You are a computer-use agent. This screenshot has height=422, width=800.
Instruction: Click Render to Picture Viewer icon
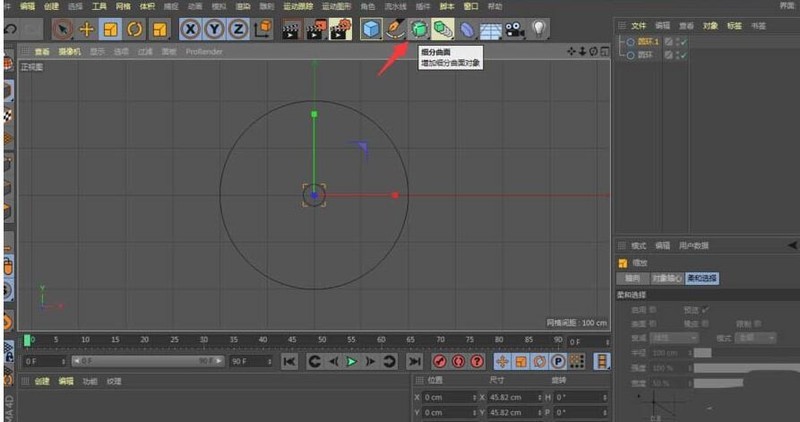click(316, 30)
